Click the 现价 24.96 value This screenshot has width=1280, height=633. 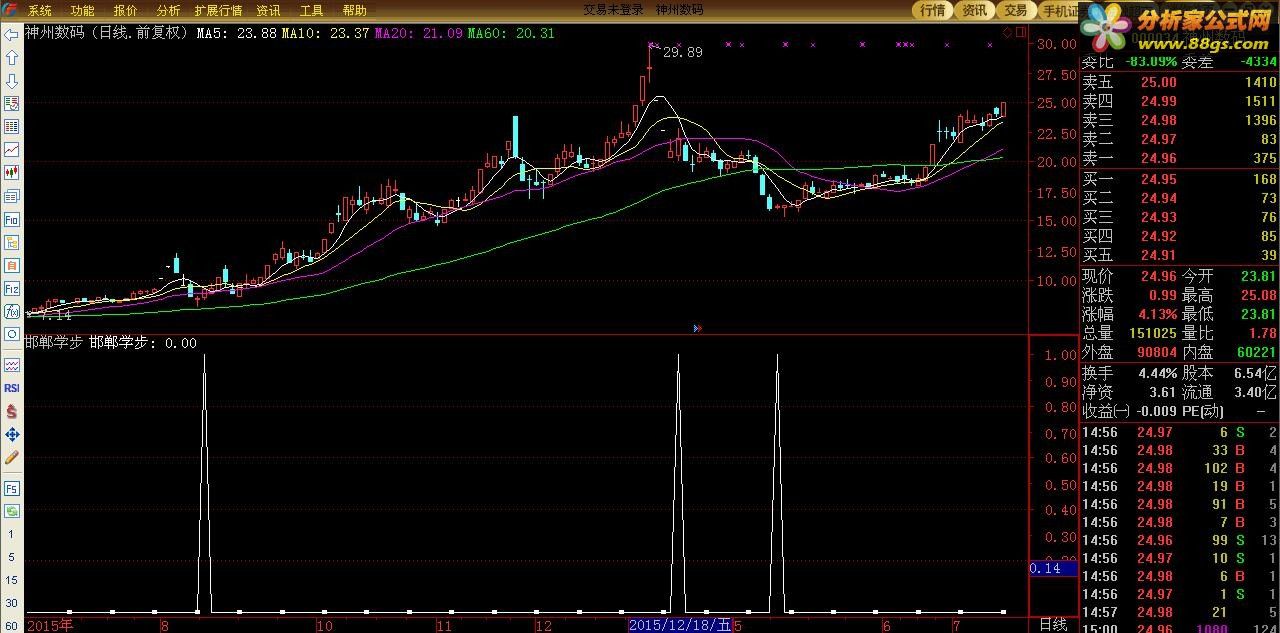coord(1157,276)
